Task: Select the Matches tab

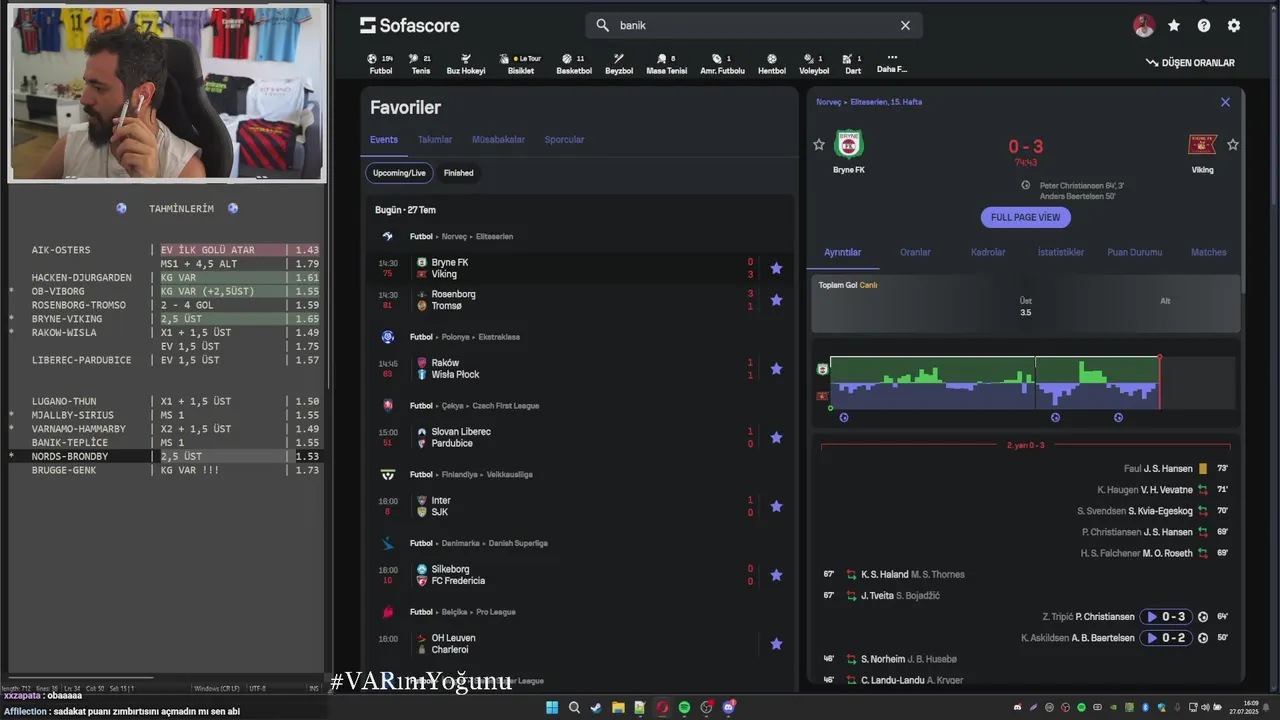Action: coord(1208,253)
